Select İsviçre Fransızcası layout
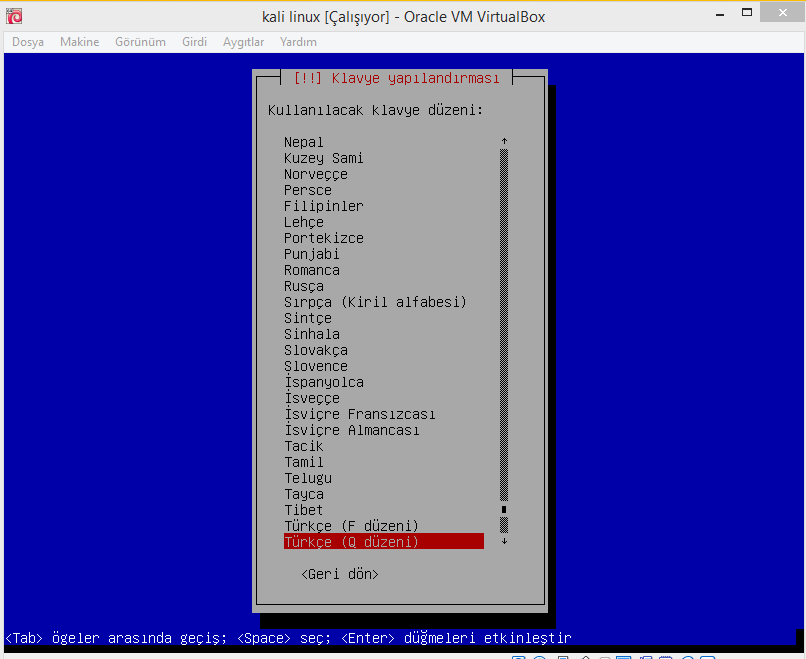806x659 pixels. [360, 414]
